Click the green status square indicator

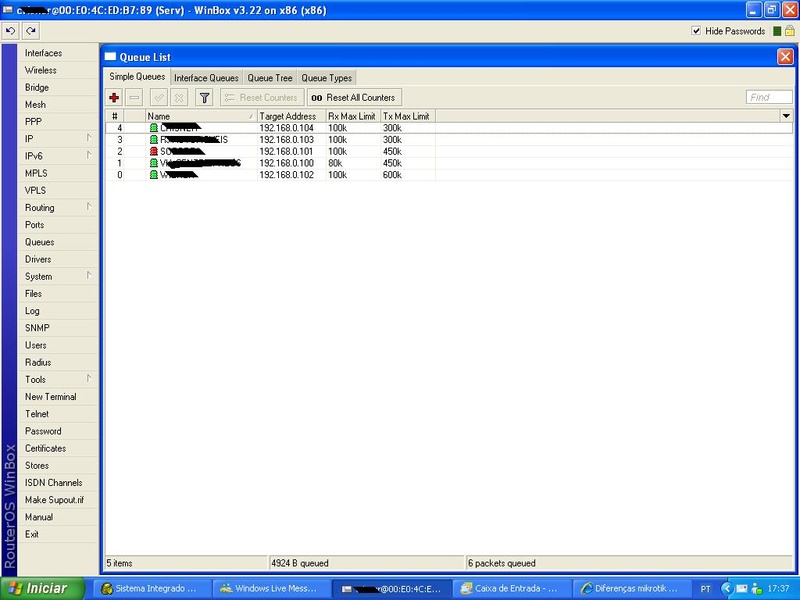[x=777, y=31]
